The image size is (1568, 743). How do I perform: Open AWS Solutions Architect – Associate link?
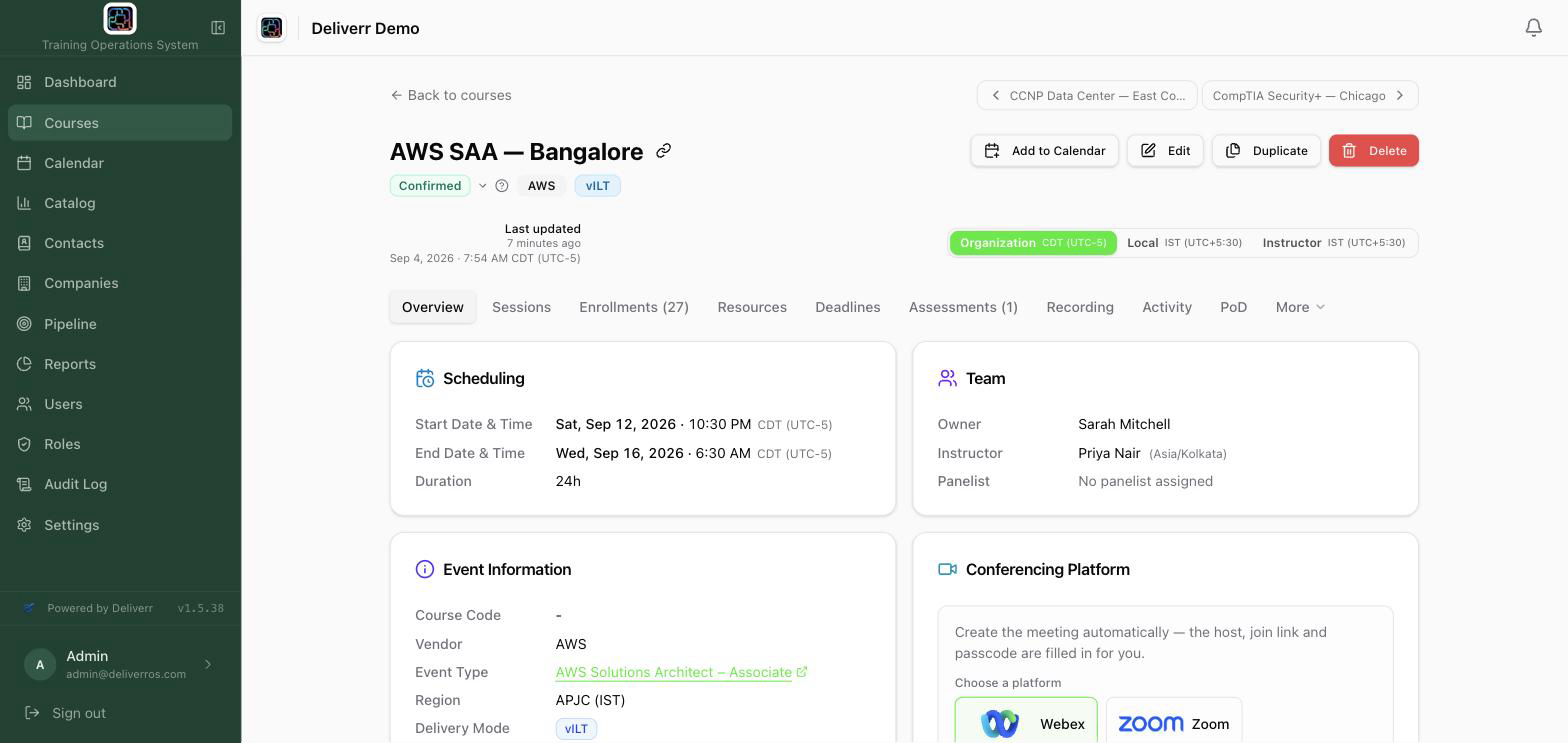[x=674, y=672]
